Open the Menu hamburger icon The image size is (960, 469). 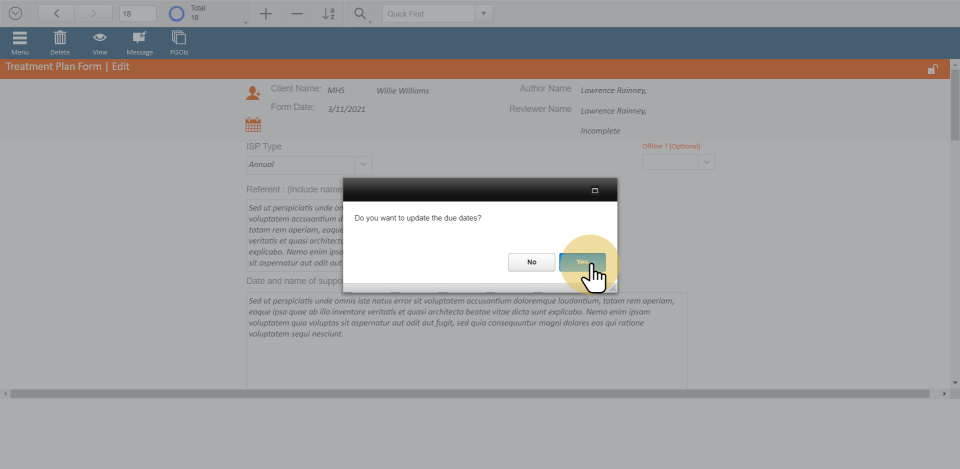[20, 39]
